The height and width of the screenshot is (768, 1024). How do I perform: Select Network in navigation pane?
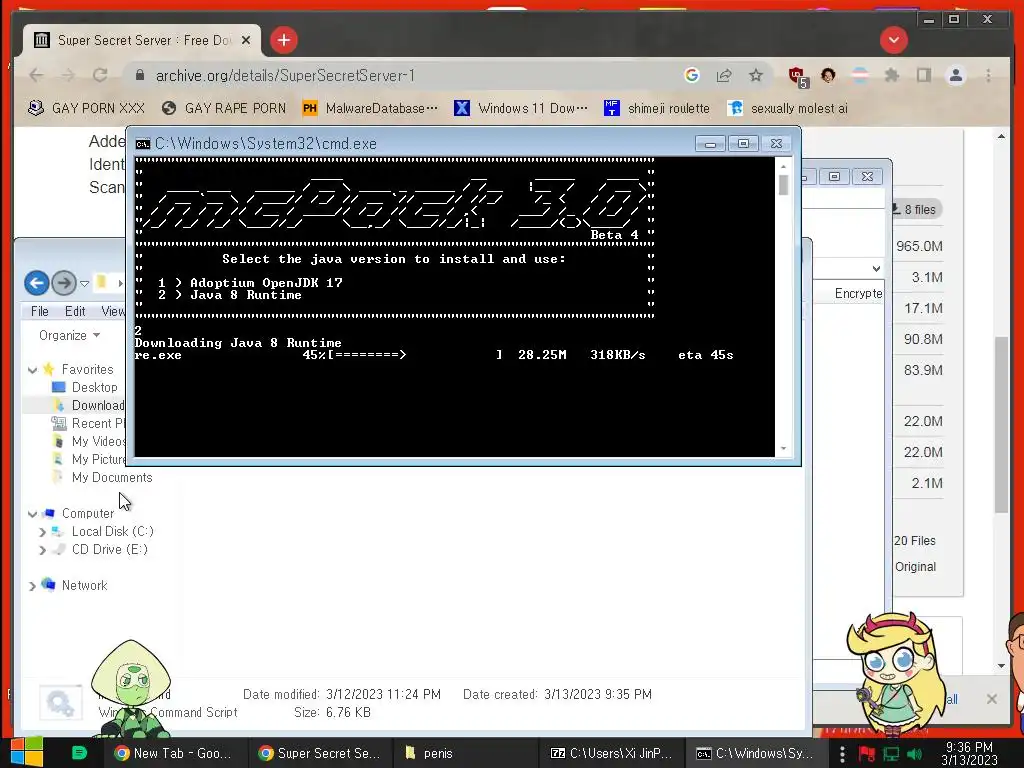[84, 586]
